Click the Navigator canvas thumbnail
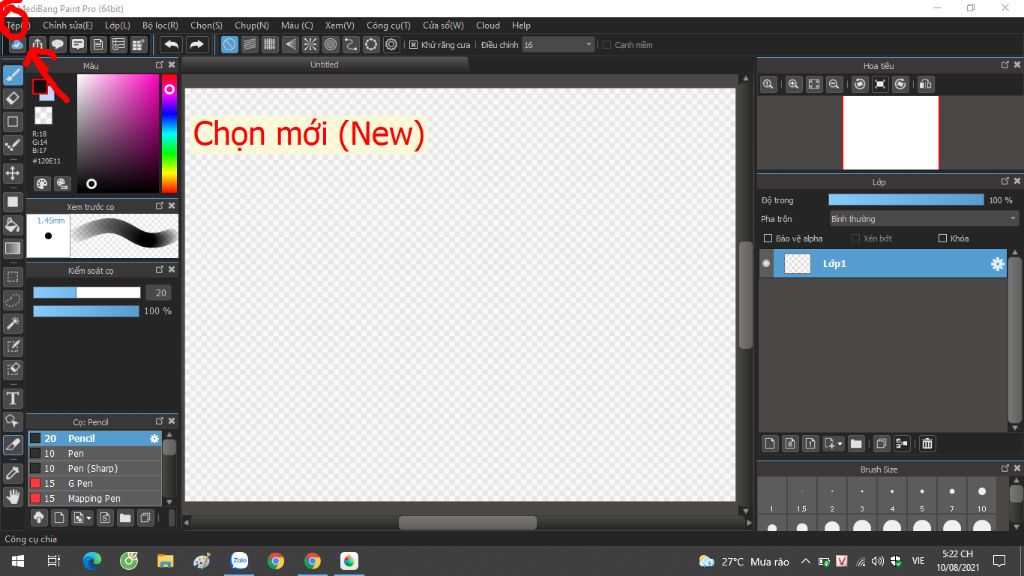Screen dimensions: 1024x576 pos(891,133)
